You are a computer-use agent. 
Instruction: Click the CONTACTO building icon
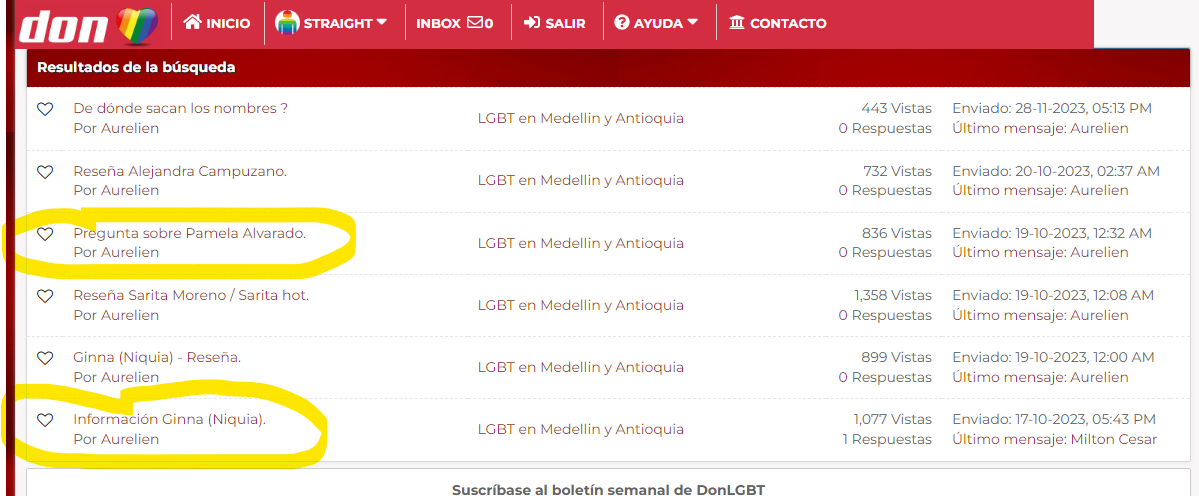[x=737, y=23]
